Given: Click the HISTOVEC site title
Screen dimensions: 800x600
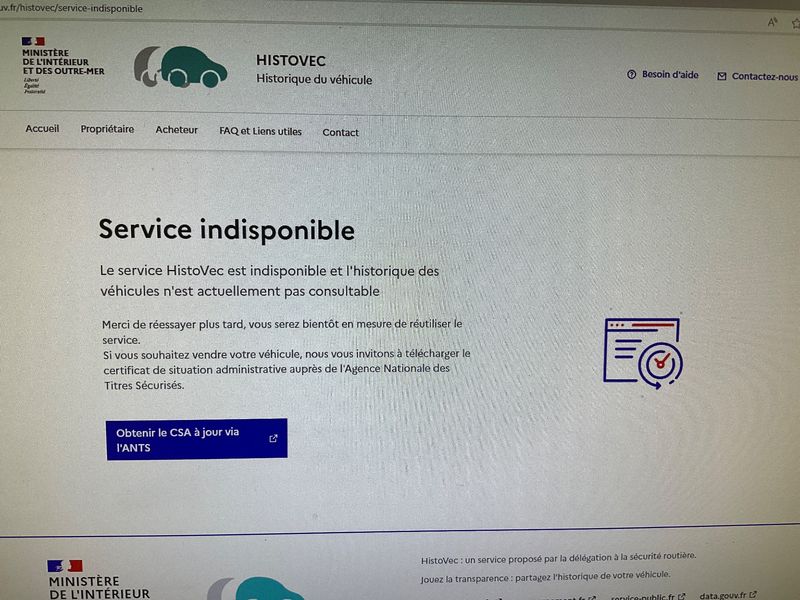Looking at the screenshot, I should [x=291, y=61].
